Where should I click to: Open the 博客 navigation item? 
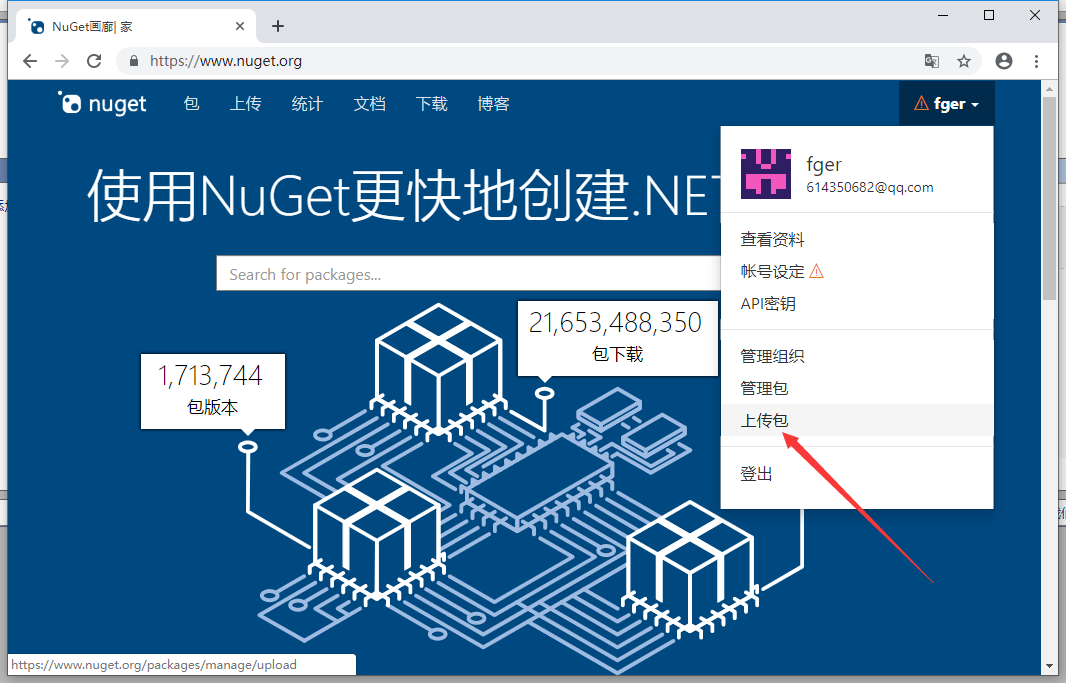pyautogui.click(x=494, y=103)
